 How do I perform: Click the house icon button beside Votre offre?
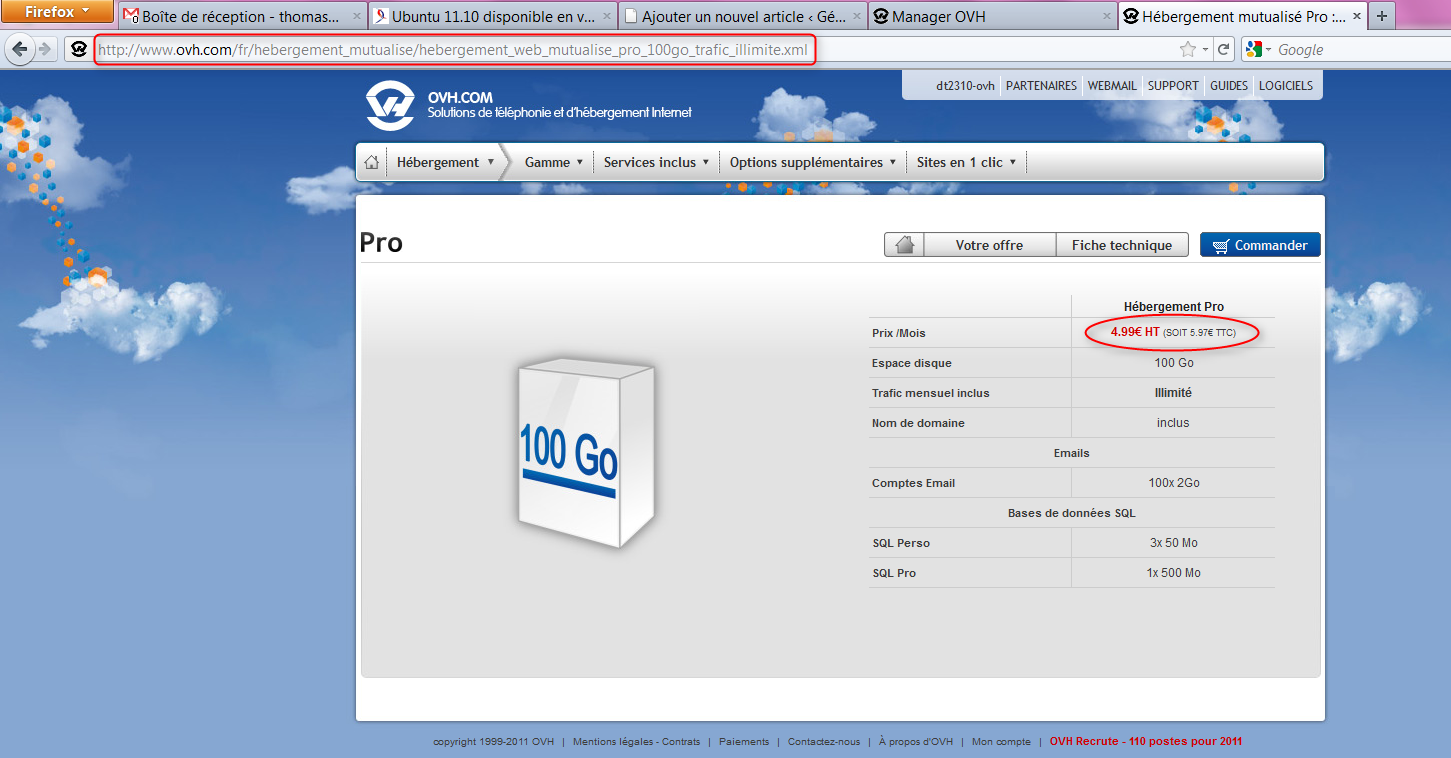(904, 245)
